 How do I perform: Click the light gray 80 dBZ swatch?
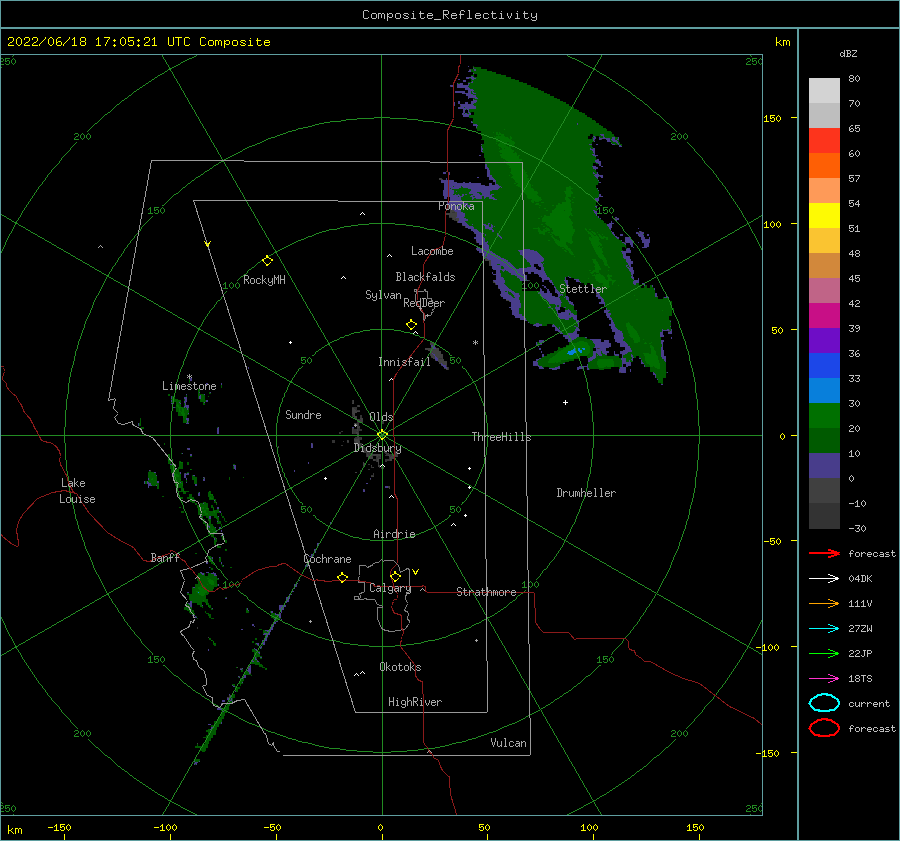pyautogui.click(x=824, y=91)
